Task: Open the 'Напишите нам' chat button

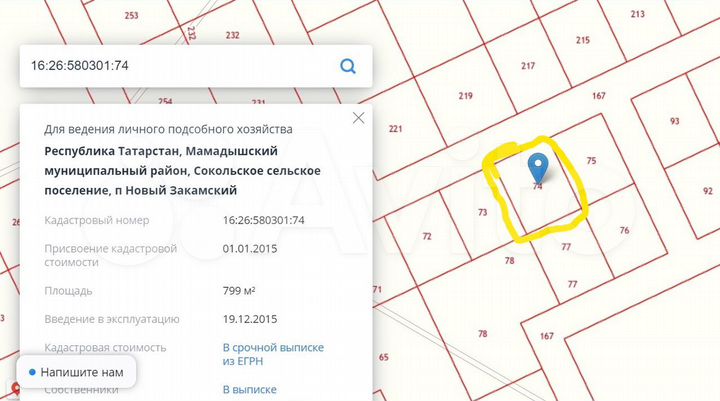Action: (76, 372)
